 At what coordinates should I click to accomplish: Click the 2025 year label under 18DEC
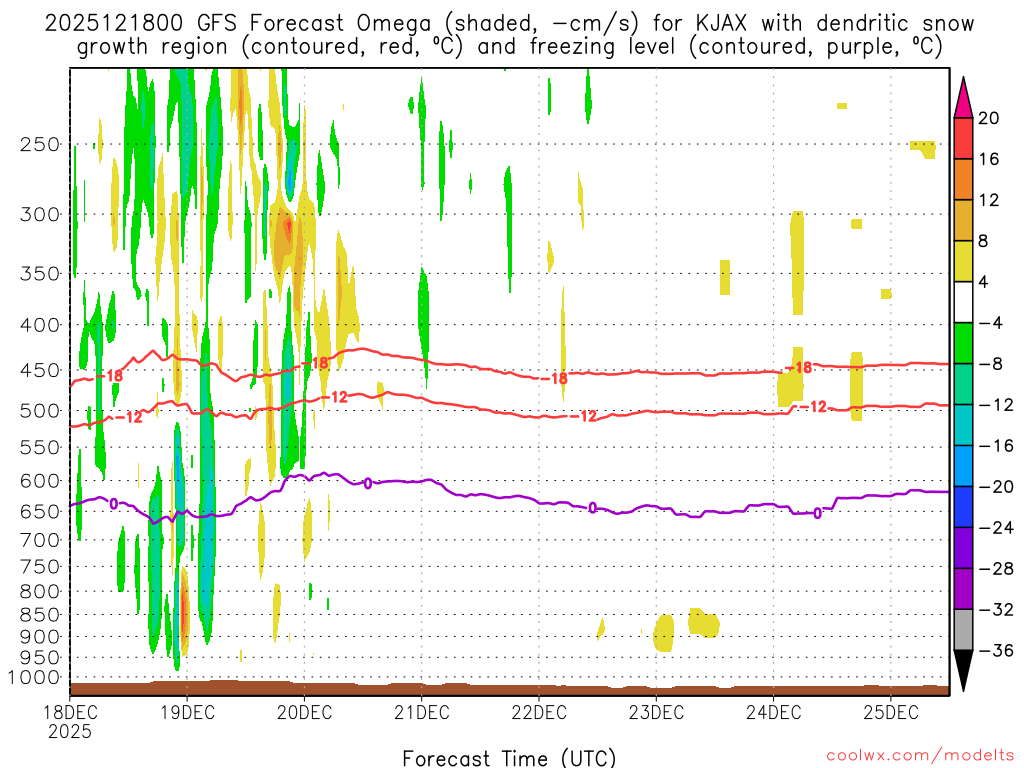pyautogui.click(x=70, y=732)
